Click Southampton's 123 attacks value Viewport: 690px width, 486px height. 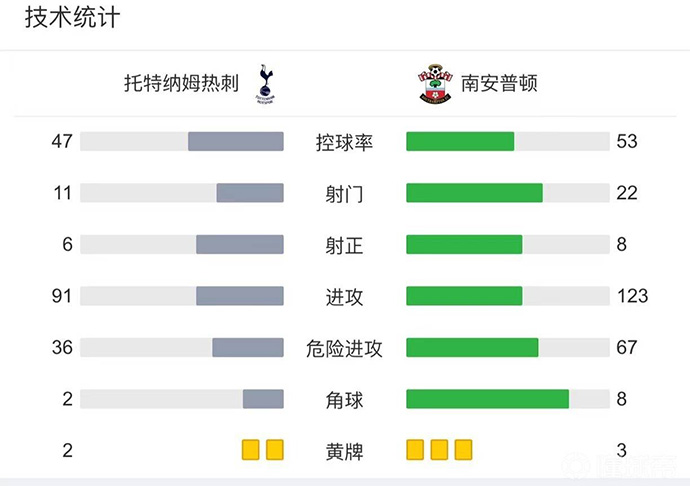(632, 296)
